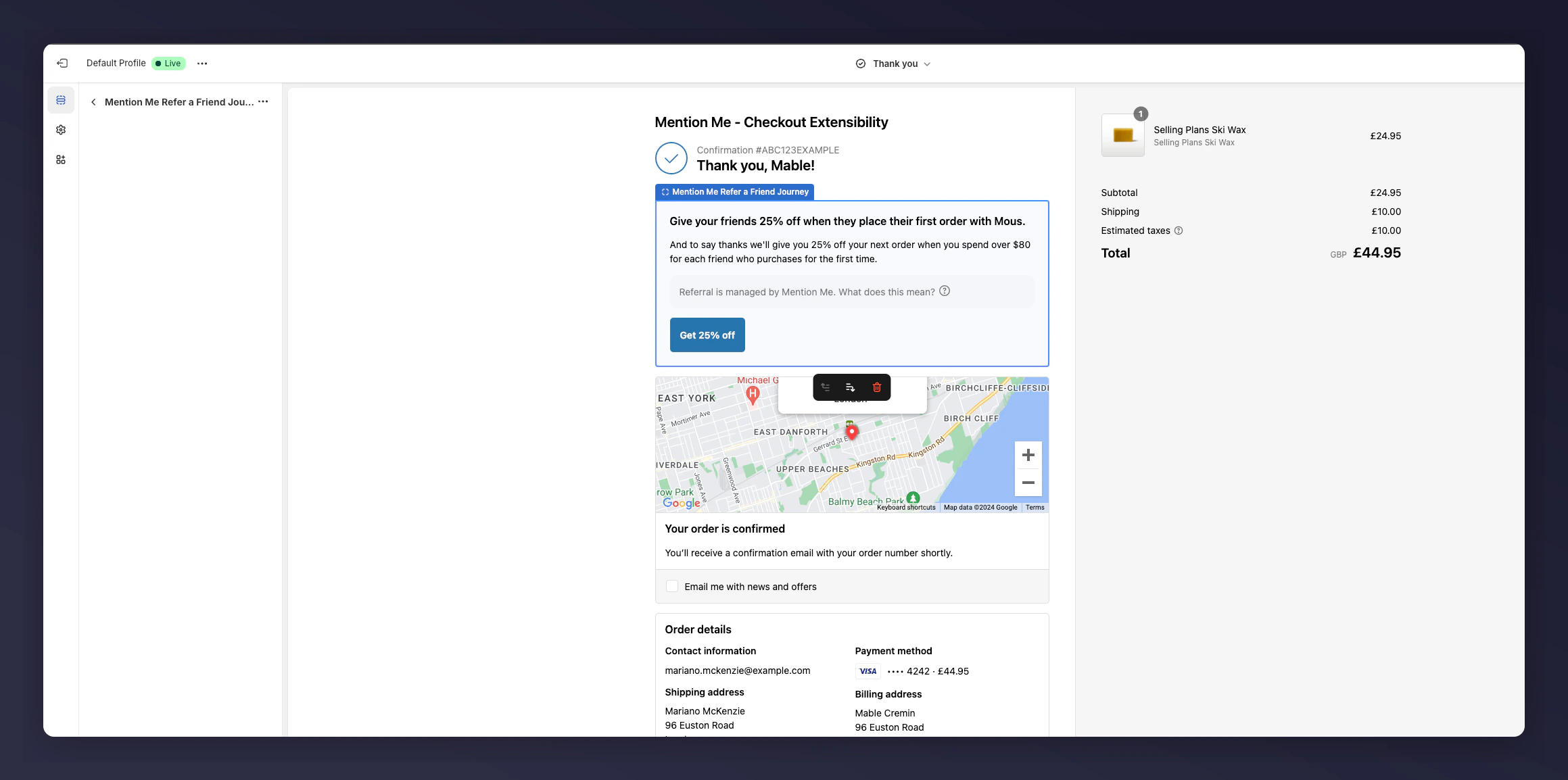Click the Give your friends 25% off headline
The width and height of the screenshot is (1568, 780).
pos(847,221)
